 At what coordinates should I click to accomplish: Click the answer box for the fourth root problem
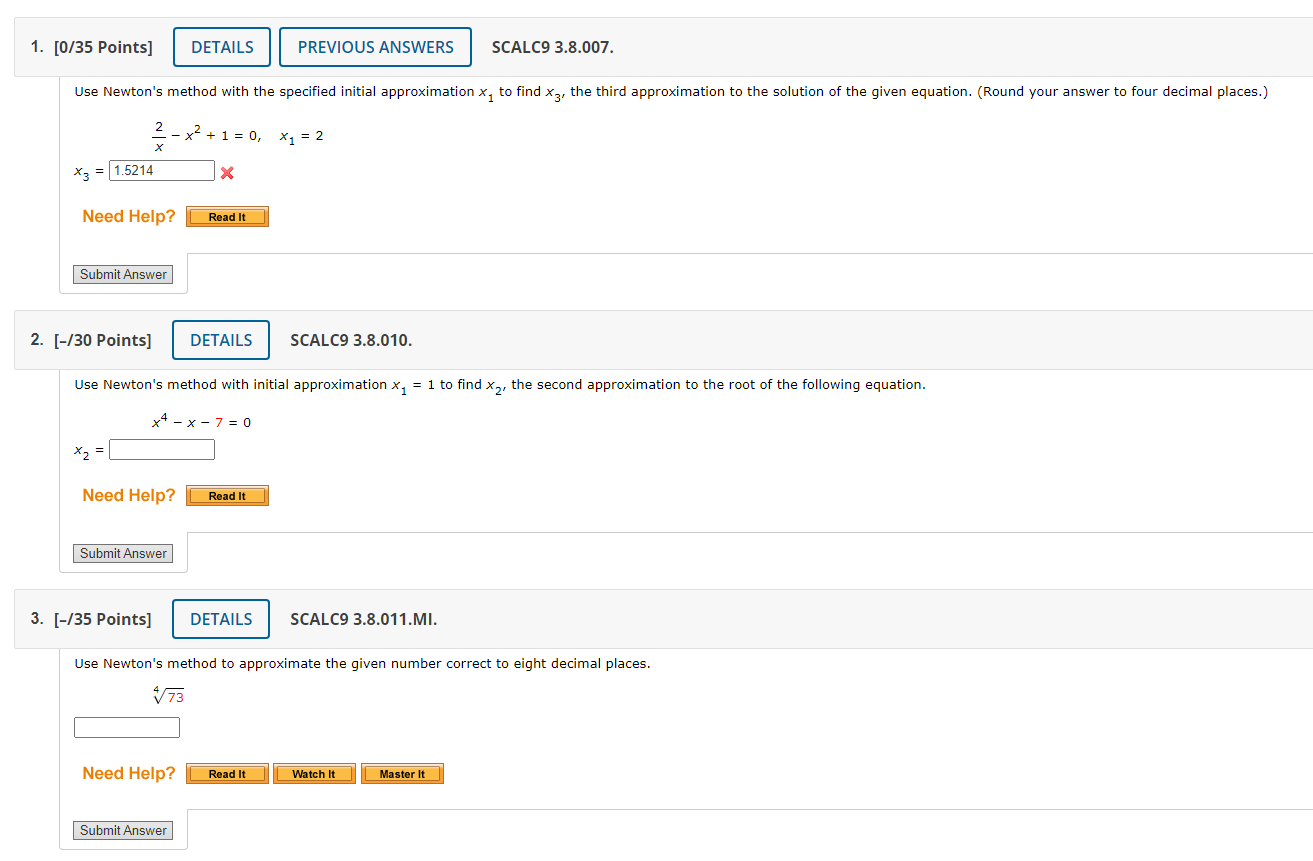[126, 727]
